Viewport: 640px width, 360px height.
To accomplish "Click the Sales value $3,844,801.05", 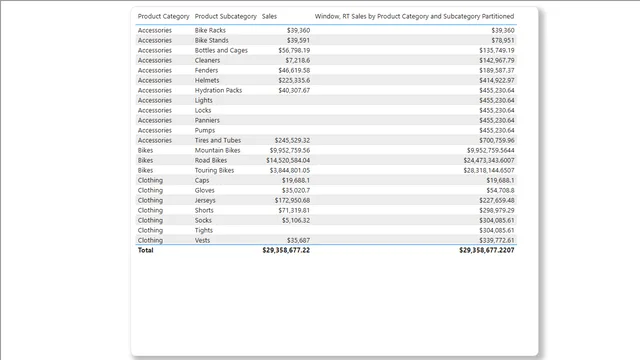I will click(290, 170).
